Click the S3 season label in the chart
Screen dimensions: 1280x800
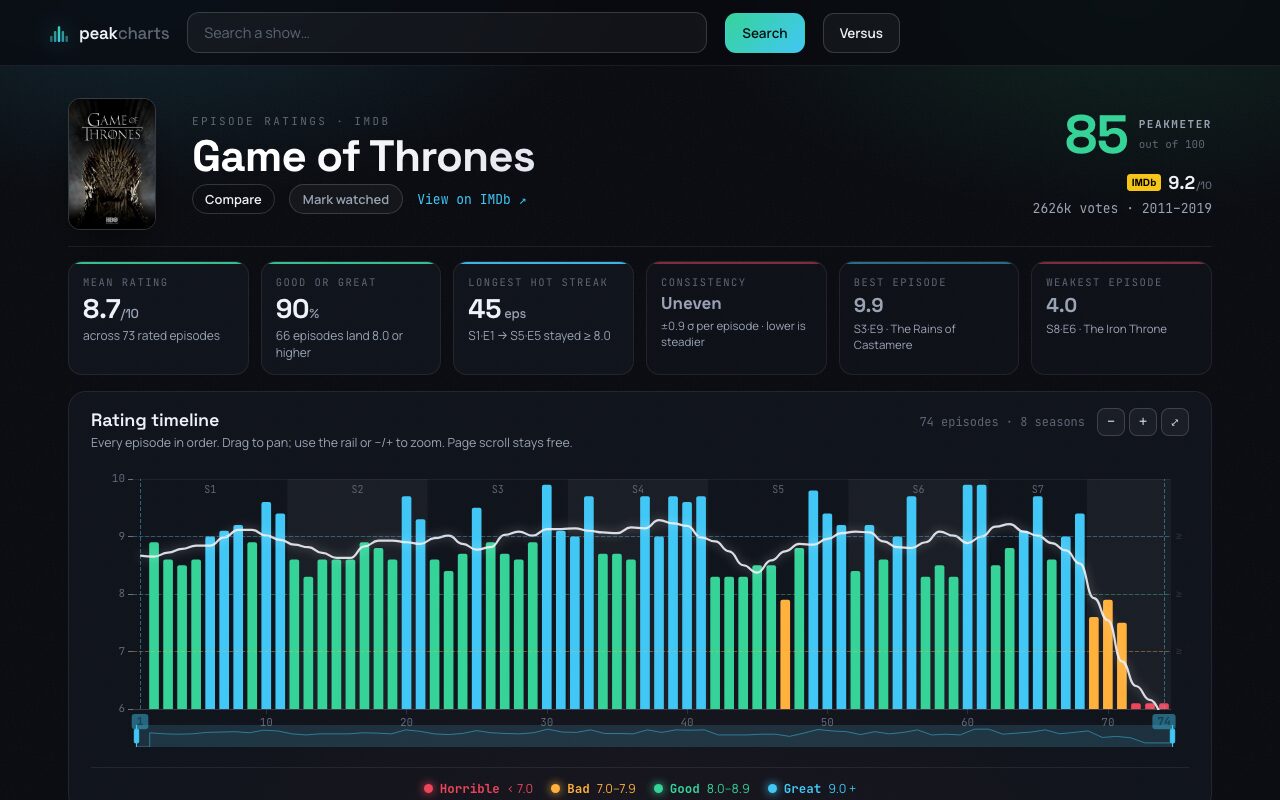click(498, 490)
